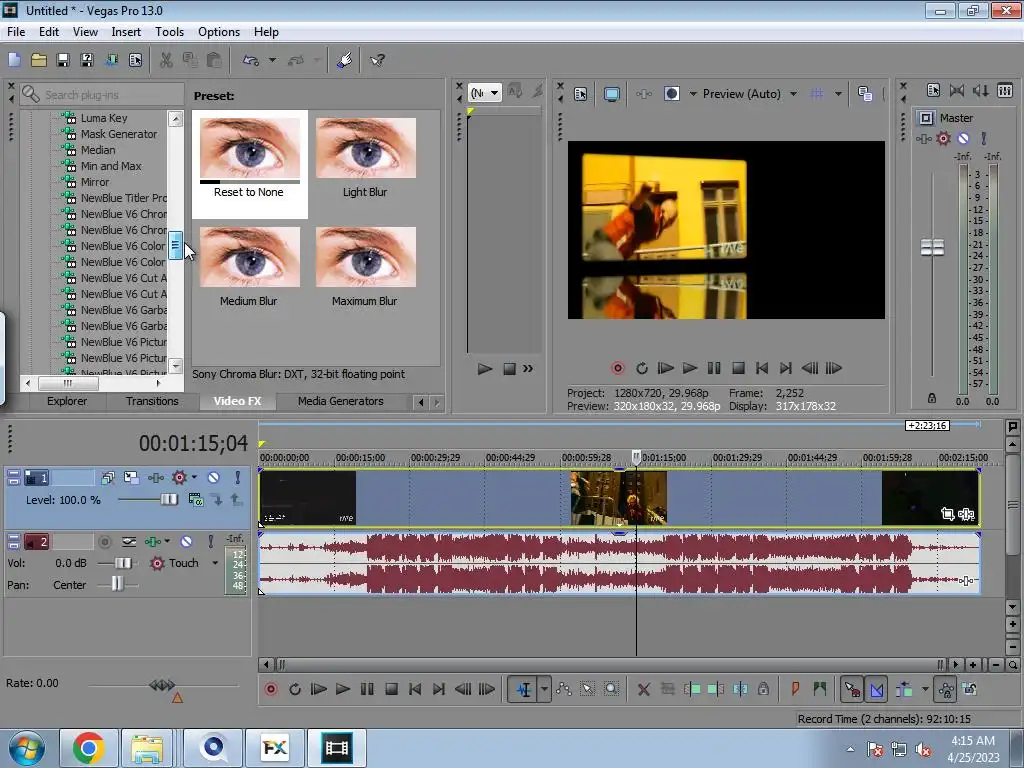Screen dimensions: 1024x768
Task: Click the New project icon
Action: (14, 60)
